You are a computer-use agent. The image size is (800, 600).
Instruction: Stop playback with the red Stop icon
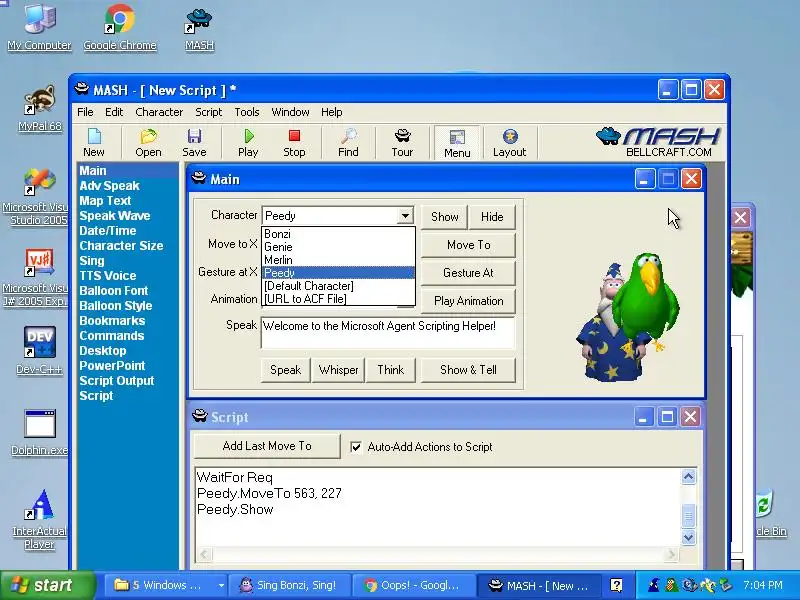294,142
